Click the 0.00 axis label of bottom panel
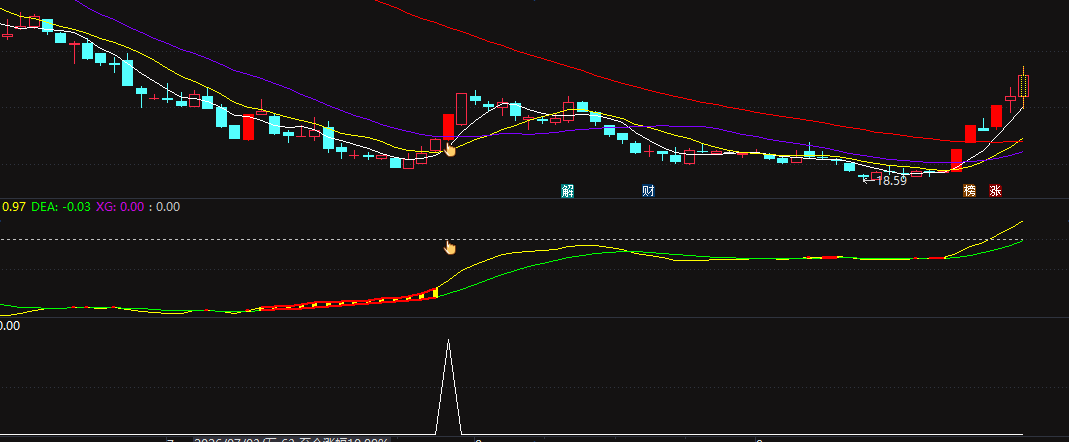The height and width of the screenshot is (442, 1069). pyautogui.click(x=10, y=326)
